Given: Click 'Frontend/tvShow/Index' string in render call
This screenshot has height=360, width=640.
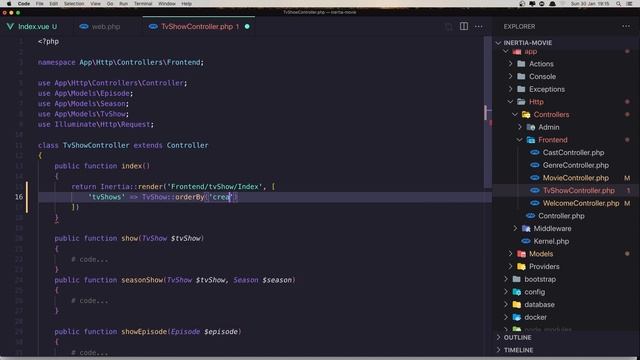Looking at the screenshot, I should (215, 187).
